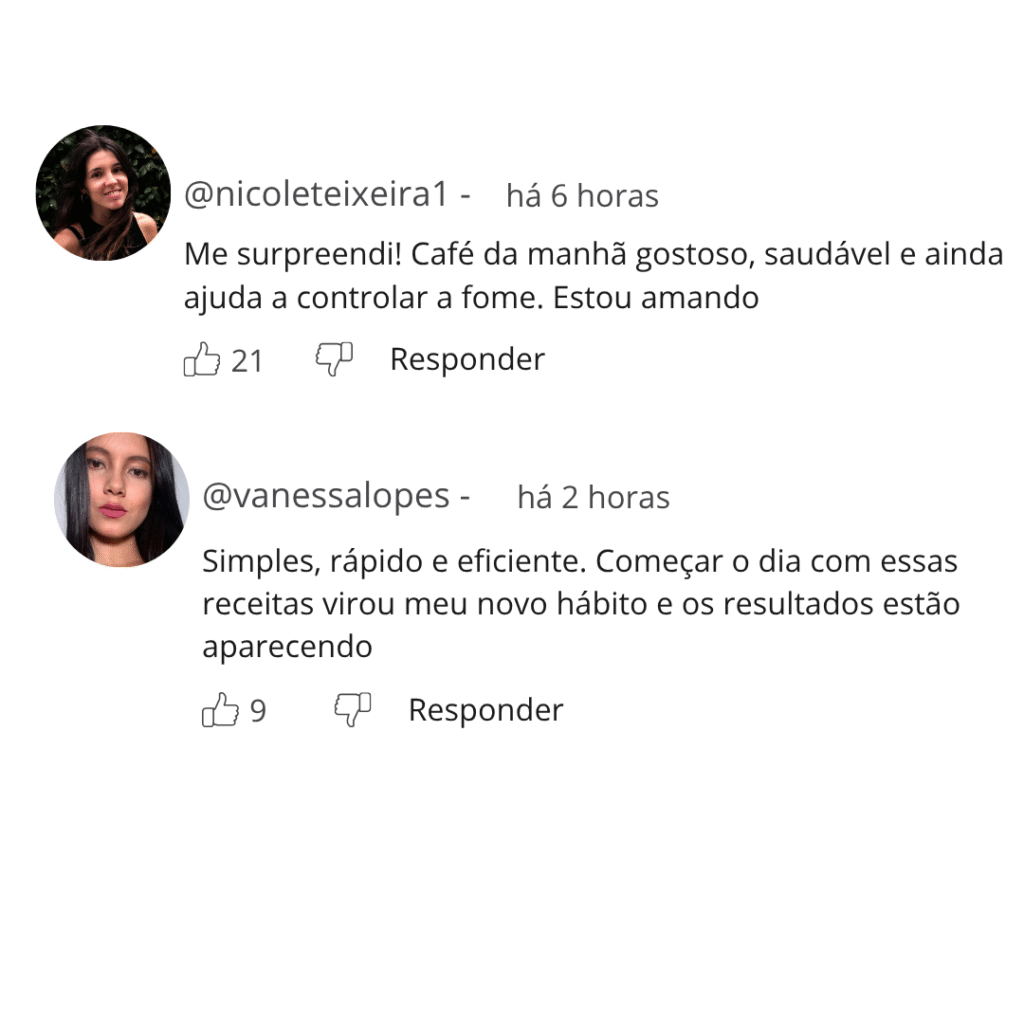Click the word 'aparecendo' in second comment

(287, 647)
